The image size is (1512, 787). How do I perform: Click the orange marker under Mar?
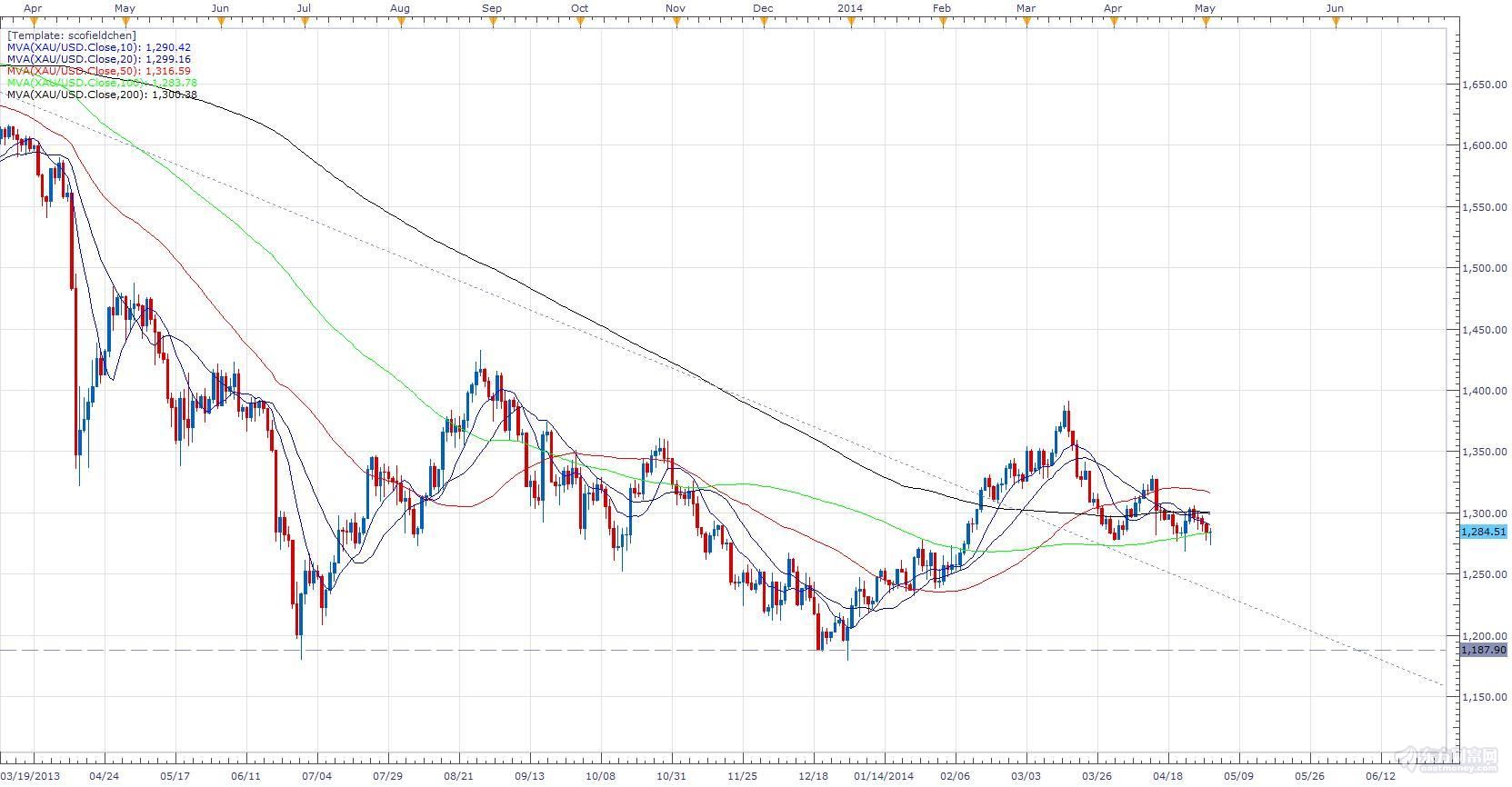[1026, 23]
